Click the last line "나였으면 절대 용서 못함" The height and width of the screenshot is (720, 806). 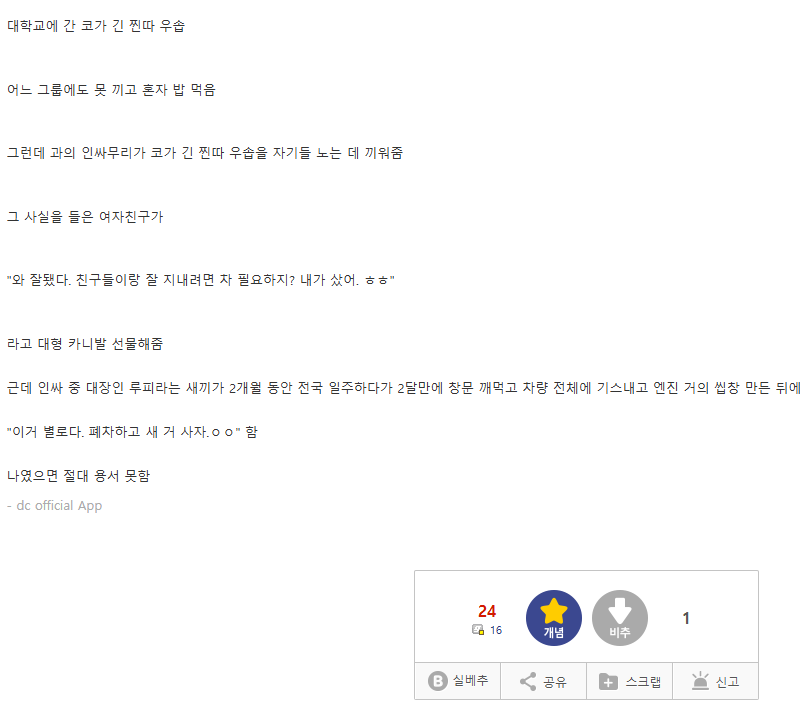tap(79, 475)
